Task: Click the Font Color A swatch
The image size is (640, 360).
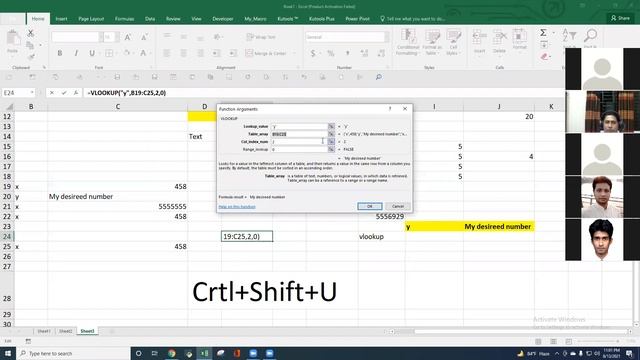Action: [143, 53]
